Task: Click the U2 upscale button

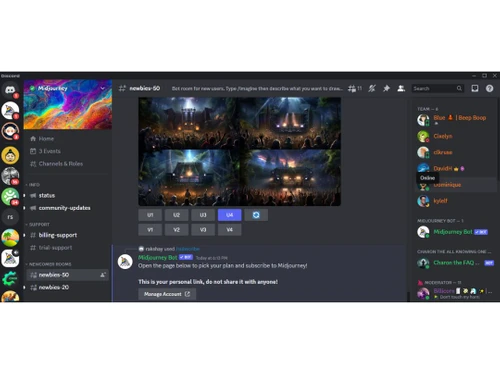Action: click(x=176, y=215)
